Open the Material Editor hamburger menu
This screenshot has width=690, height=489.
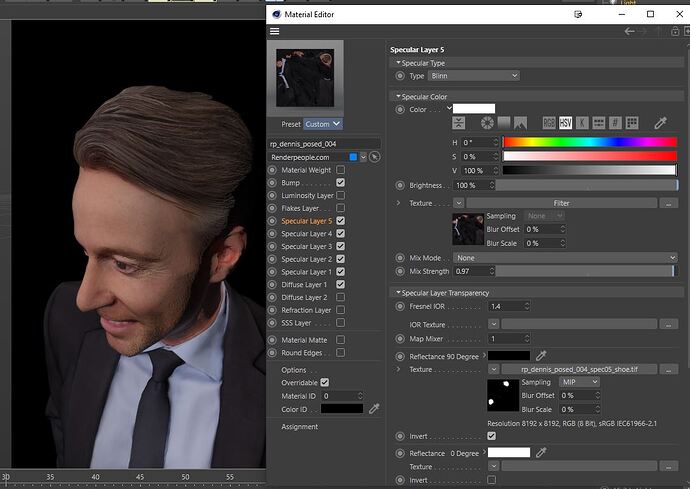[x=275, y=31]
